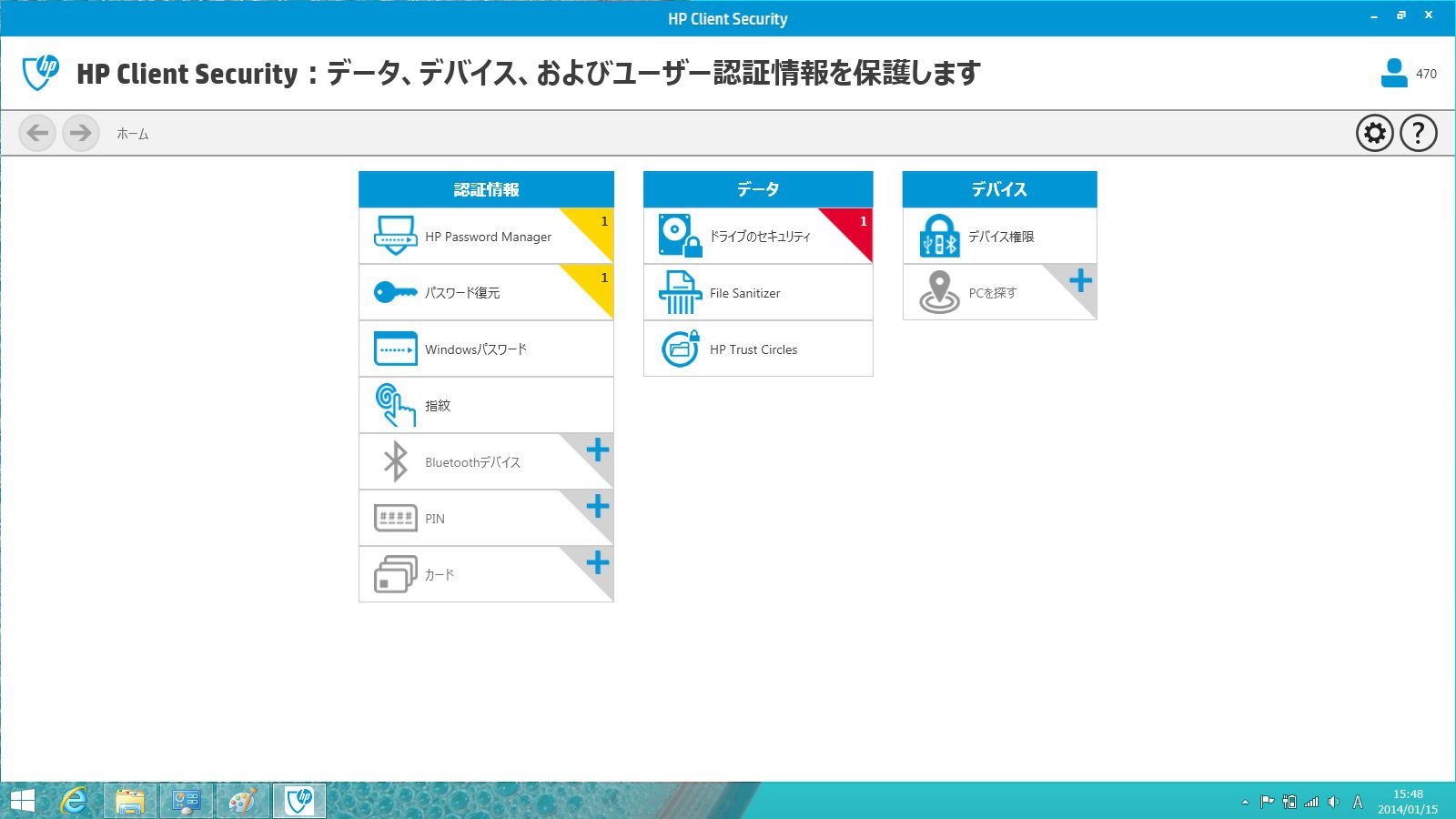Screen dimensions: 1456x819
Task: Click the カード tile label
Action: (439, 575)
